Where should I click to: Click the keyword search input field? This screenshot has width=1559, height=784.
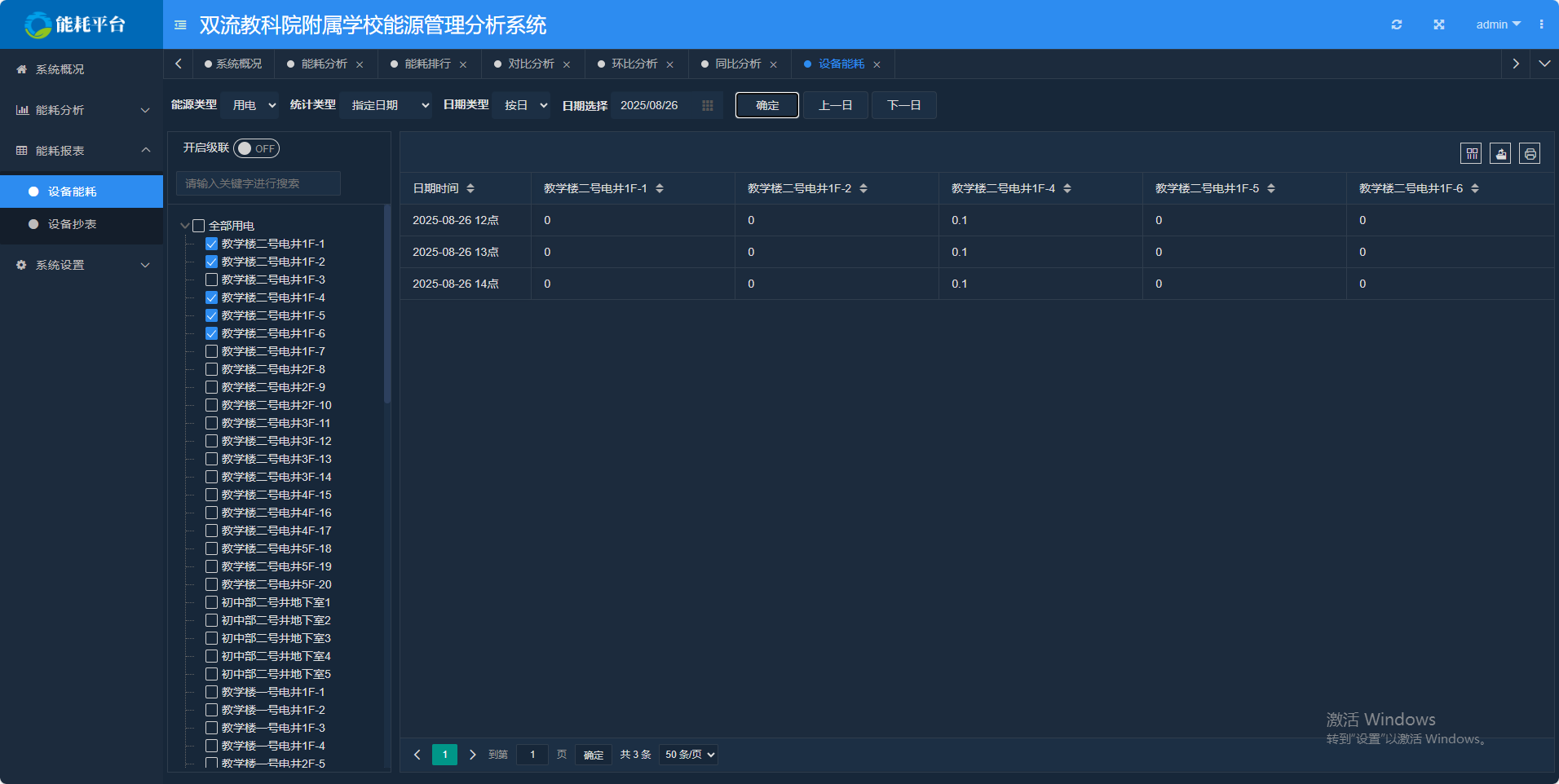click(x=258, y=183)
